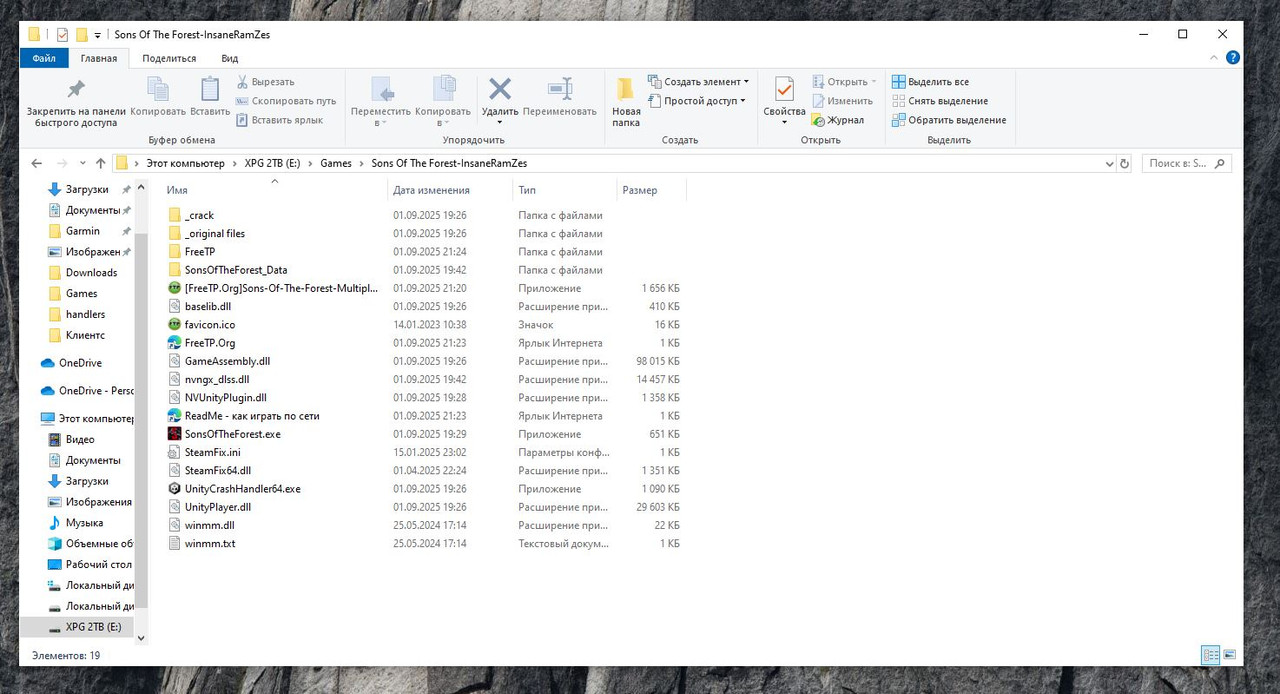Click Select all (Выделить все) button
The height and width of the screenshot is (694, 1280).
tap(930, 82)
